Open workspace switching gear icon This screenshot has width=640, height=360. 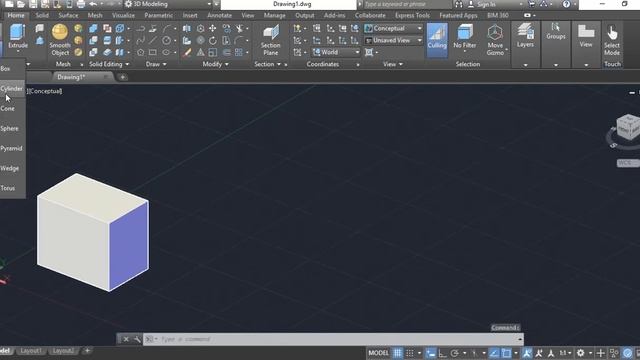coord(580,353)
